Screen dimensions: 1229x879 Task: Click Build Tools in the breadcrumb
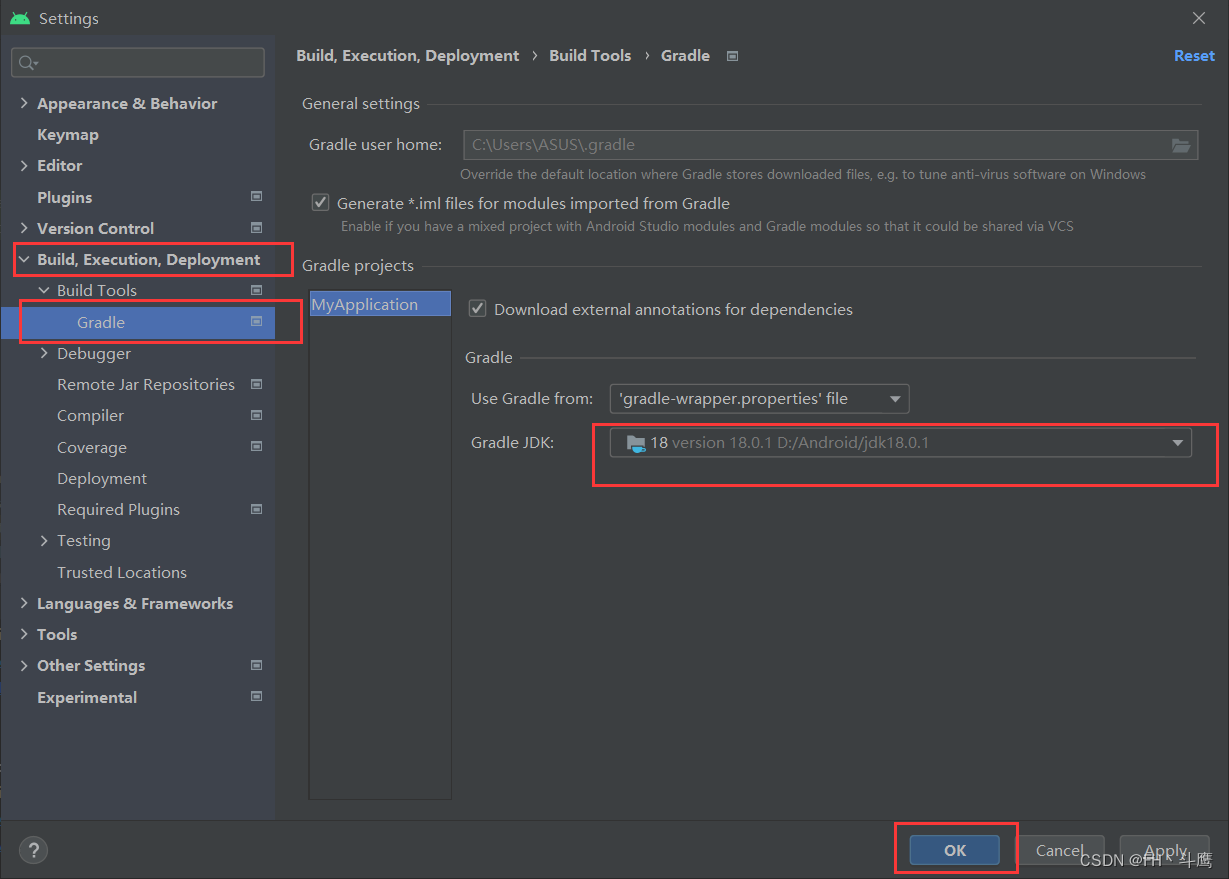[590, 56]
